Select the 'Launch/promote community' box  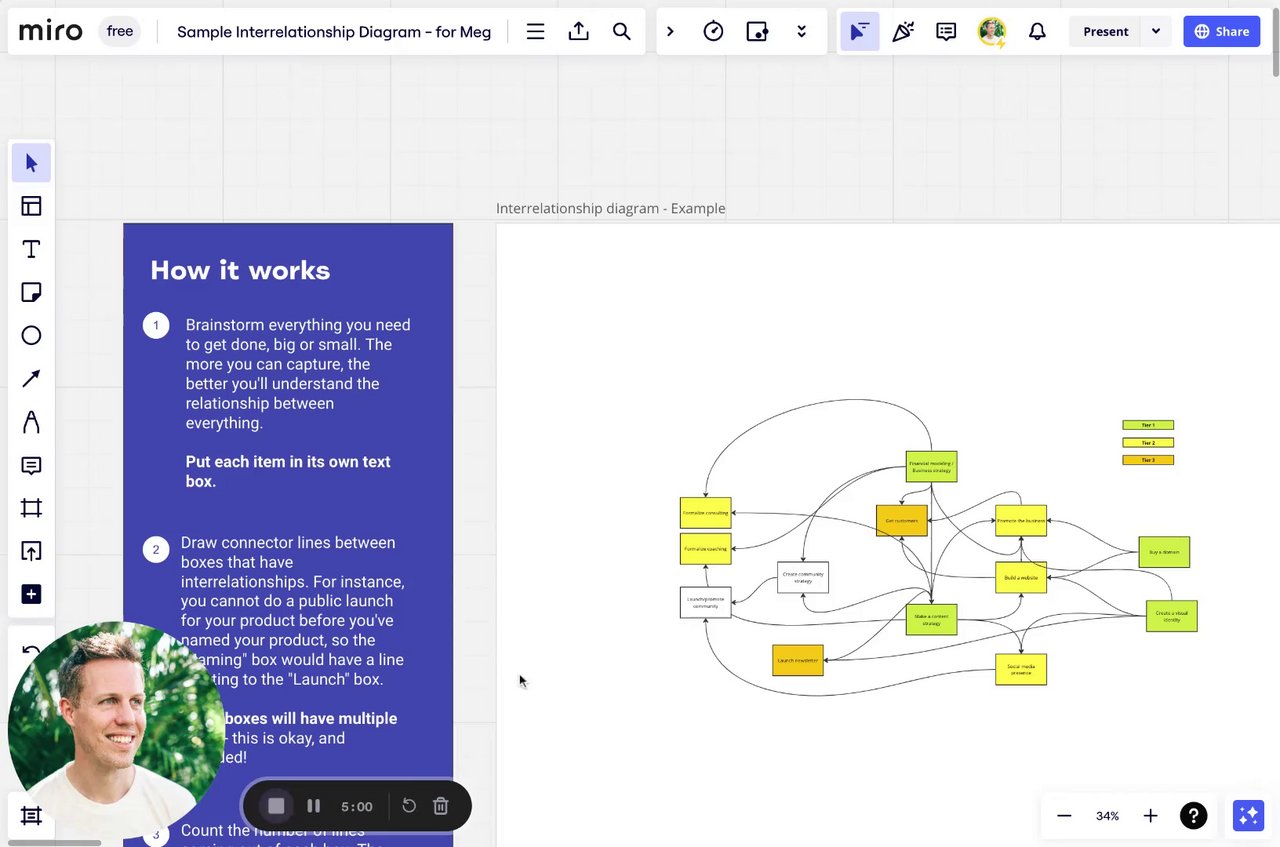[x=705, y=602]
